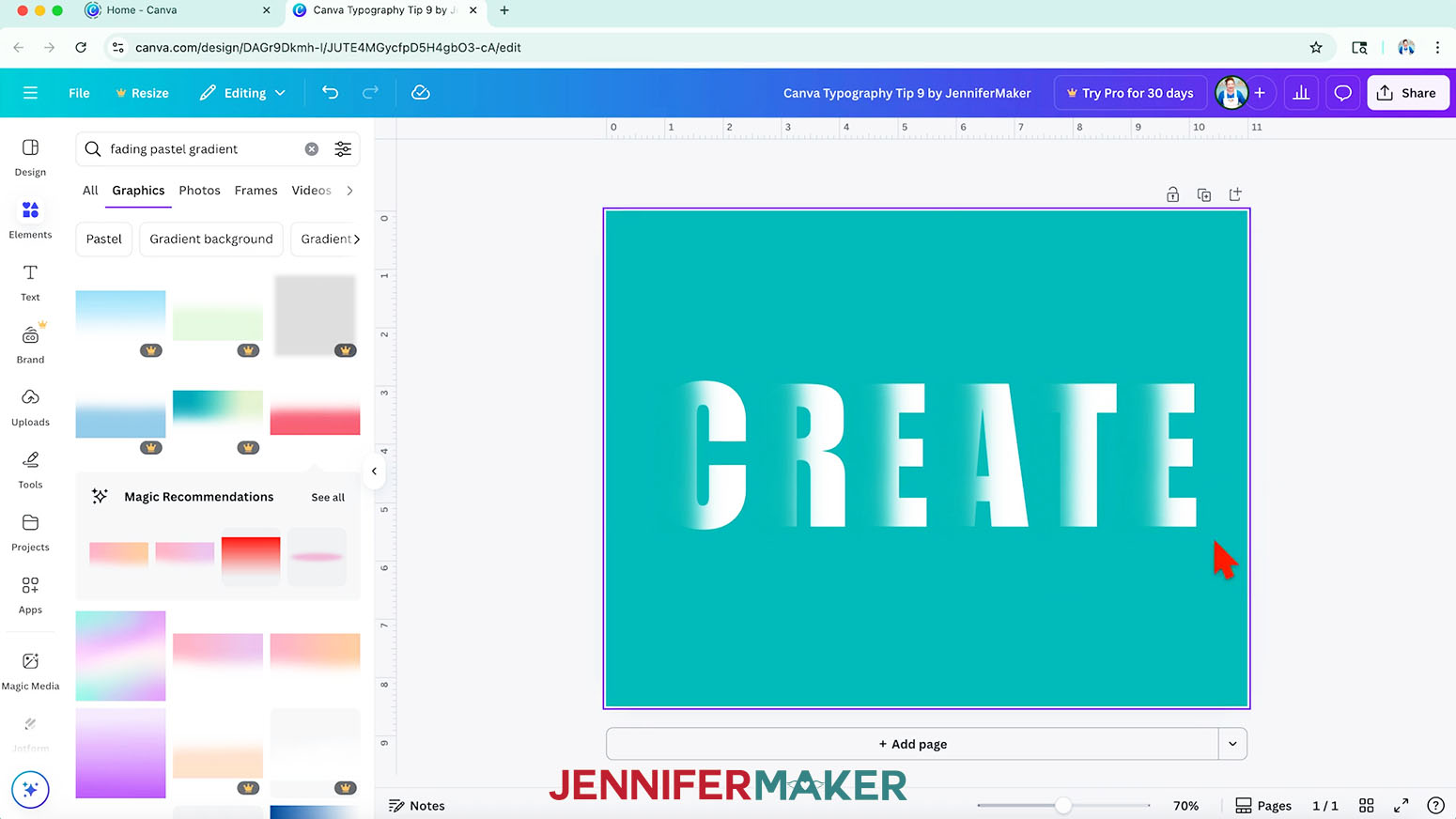Select Gradient background suggestion chip
Image resolution: width=1456 pixels, height=819 pixels.
tap(211, 240)
